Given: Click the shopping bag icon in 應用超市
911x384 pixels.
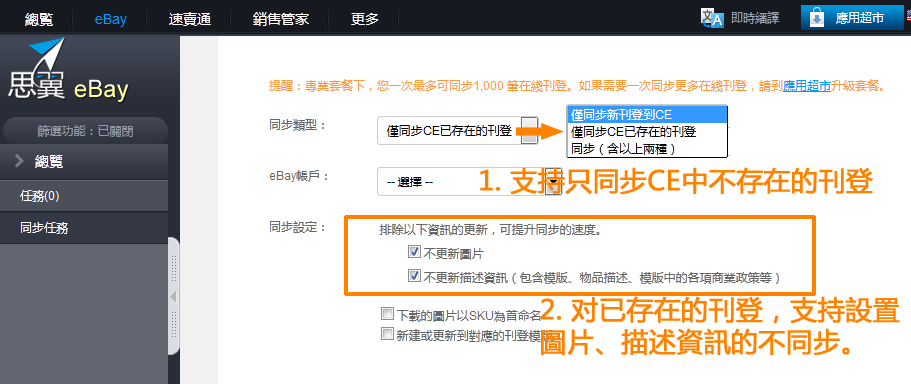Looking at the screenshot, I should pyautogui.click(x=817, y=18).
